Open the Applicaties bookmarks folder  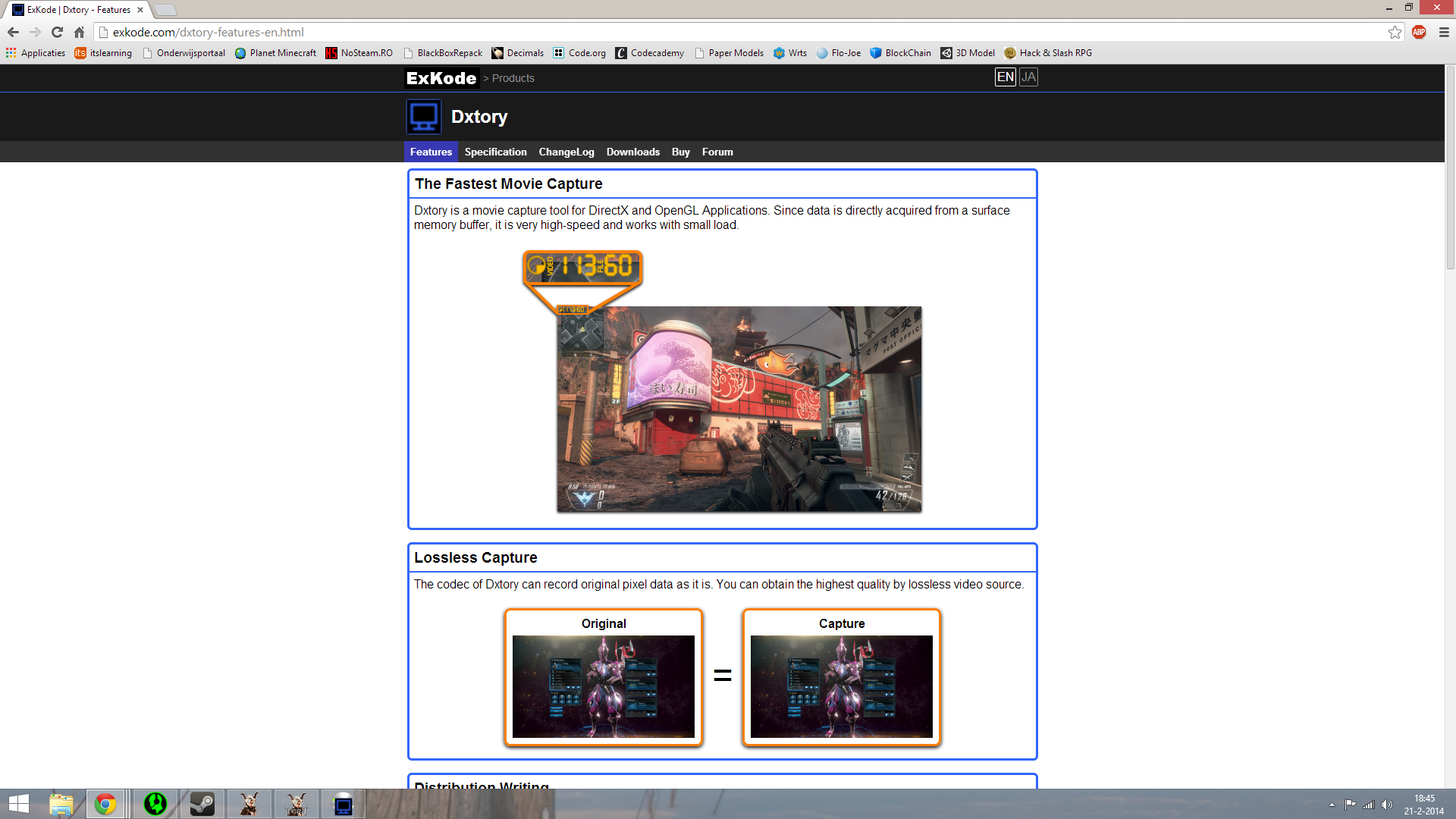(35, 52)
